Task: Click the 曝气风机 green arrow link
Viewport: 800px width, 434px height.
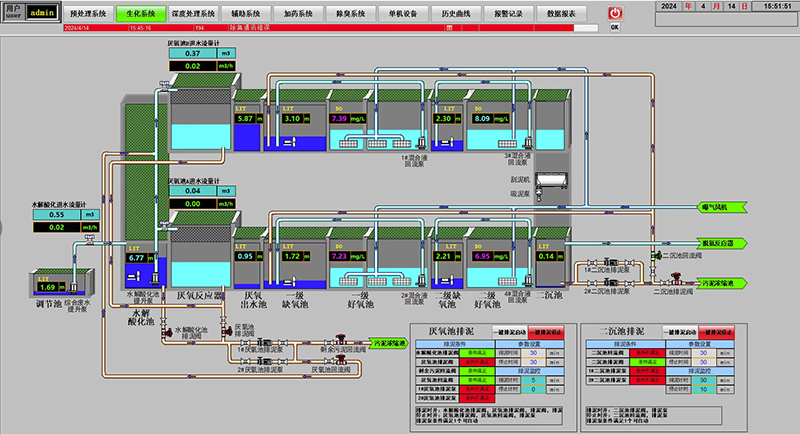Action: click(x=721, y=207)
